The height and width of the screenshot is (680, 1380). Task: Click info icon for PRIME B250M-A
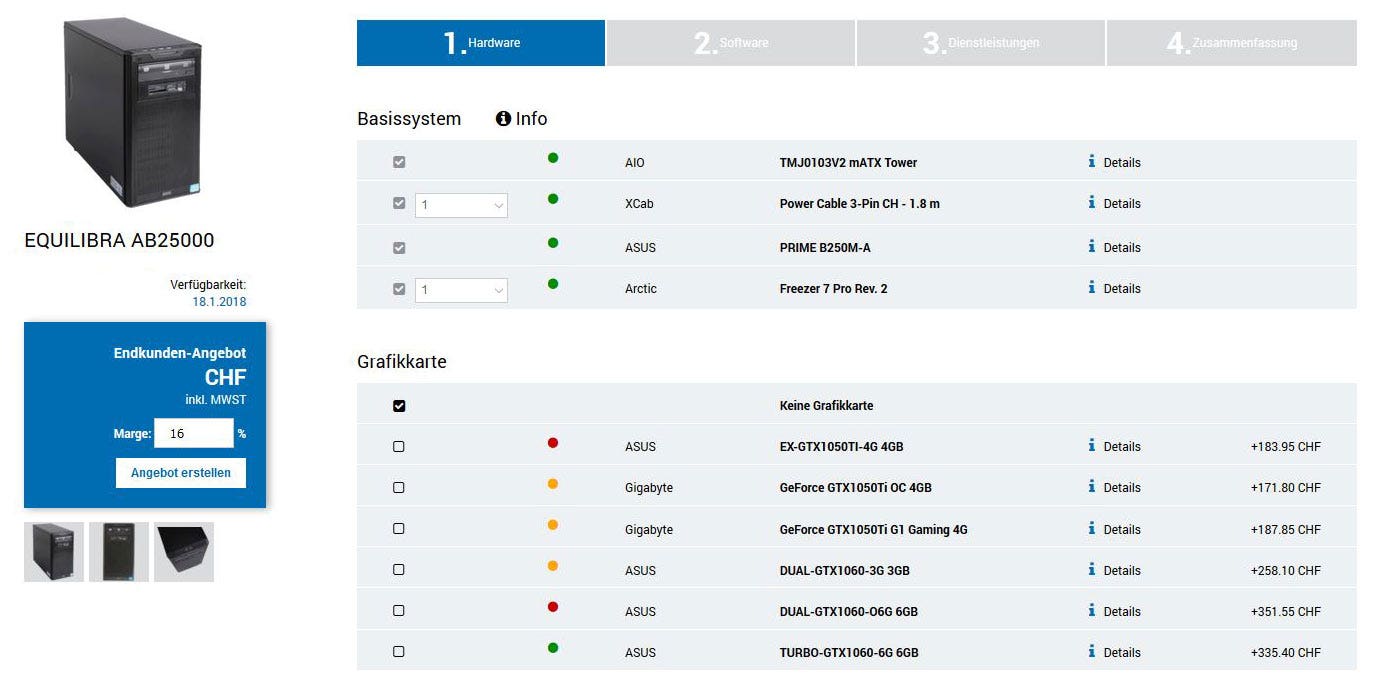click(x=1092, y=246)
